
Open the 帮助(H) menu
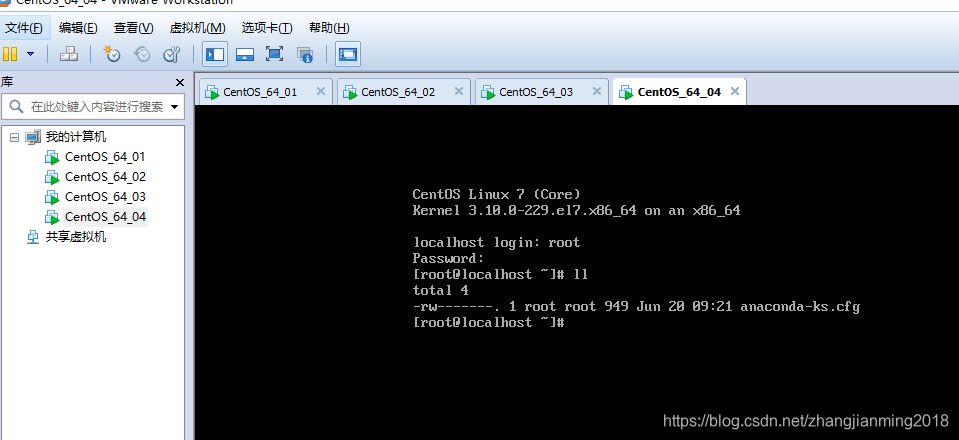pyautogui.click(x=329, y=28)
